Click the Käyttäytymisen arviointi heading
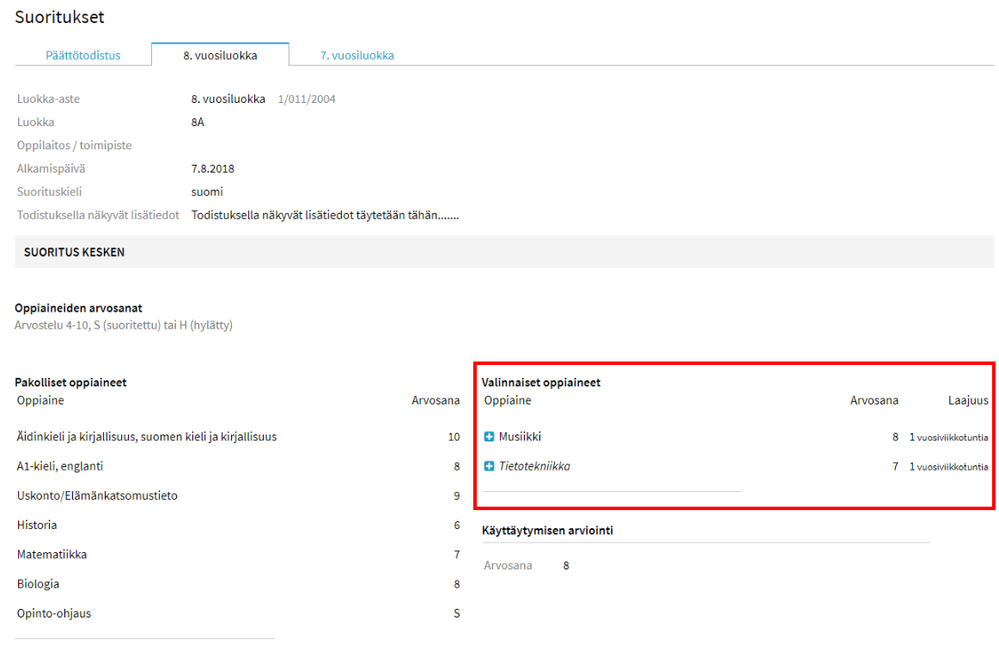The image size is (999, 656). [x=547, y=531]
